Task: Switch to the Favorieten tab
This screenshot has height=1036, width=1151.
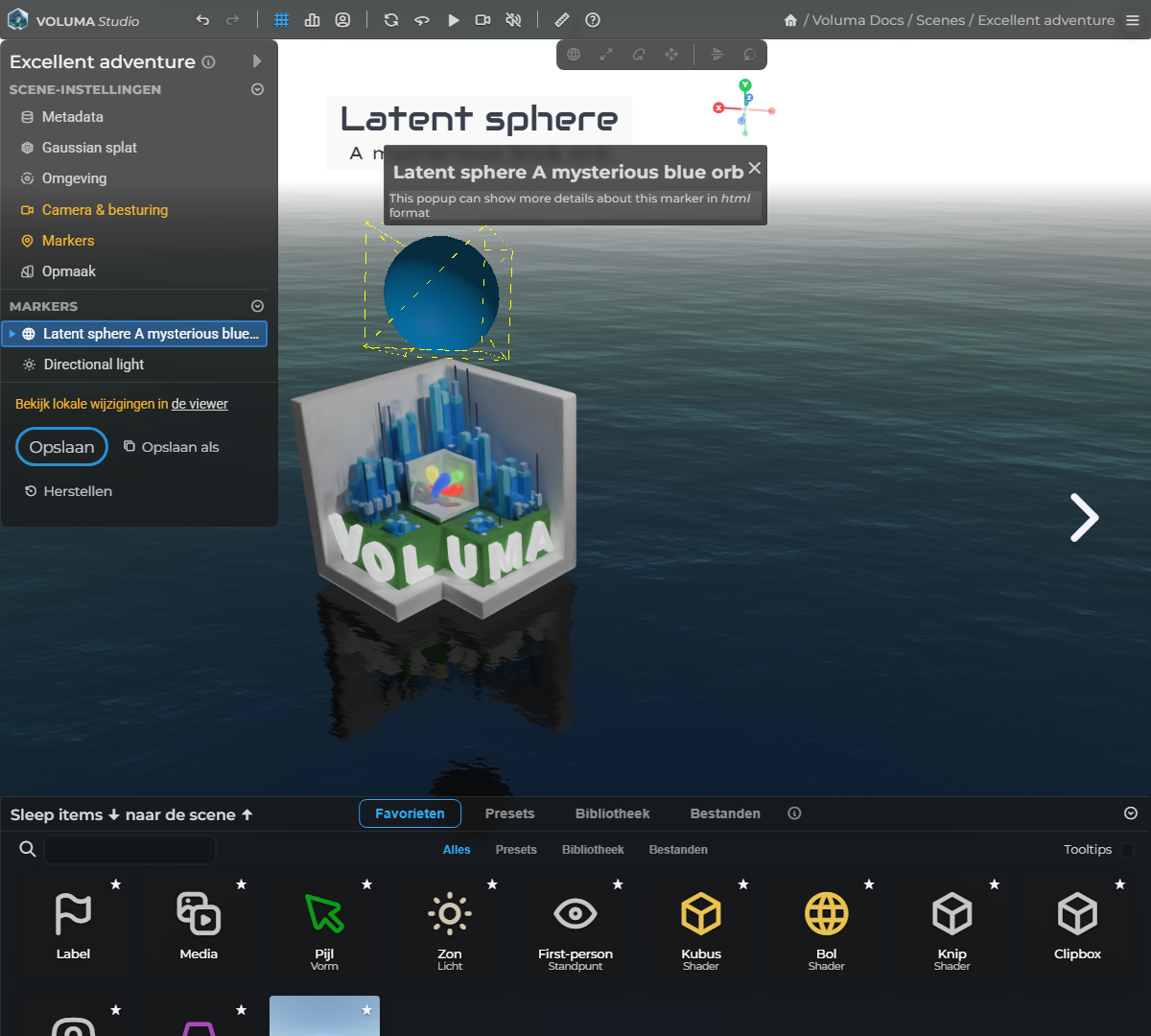Action: coord(410,813)
